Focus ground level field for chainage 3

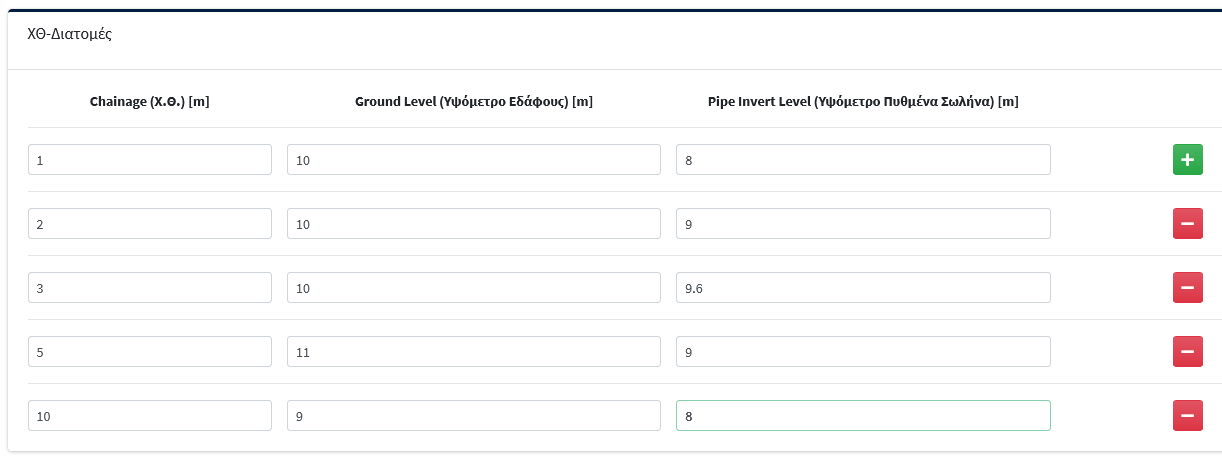pyautogui.click(x=473, y=288)
